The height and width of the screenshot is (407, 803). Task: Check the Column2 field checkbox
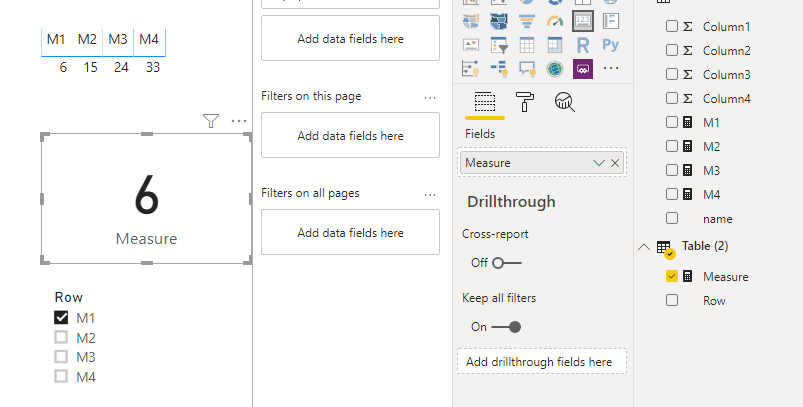pyautogui.click(x=672, y=50)
